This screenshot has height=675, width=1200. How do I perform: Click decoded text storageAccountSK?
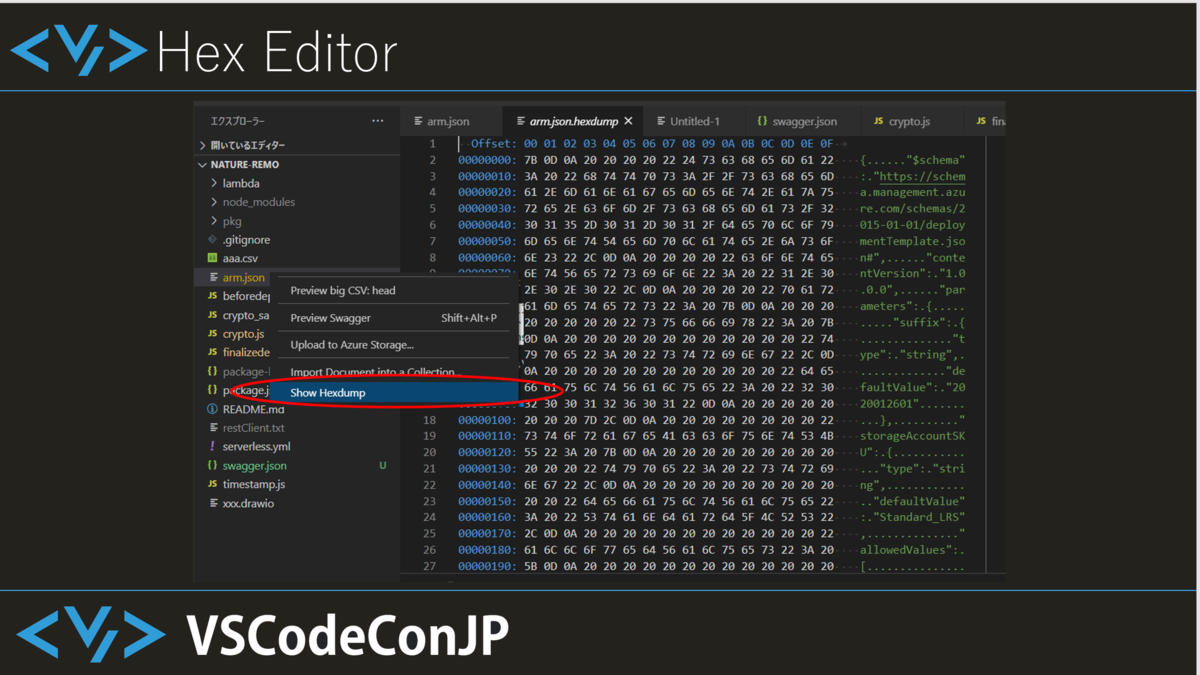(913, 436)
